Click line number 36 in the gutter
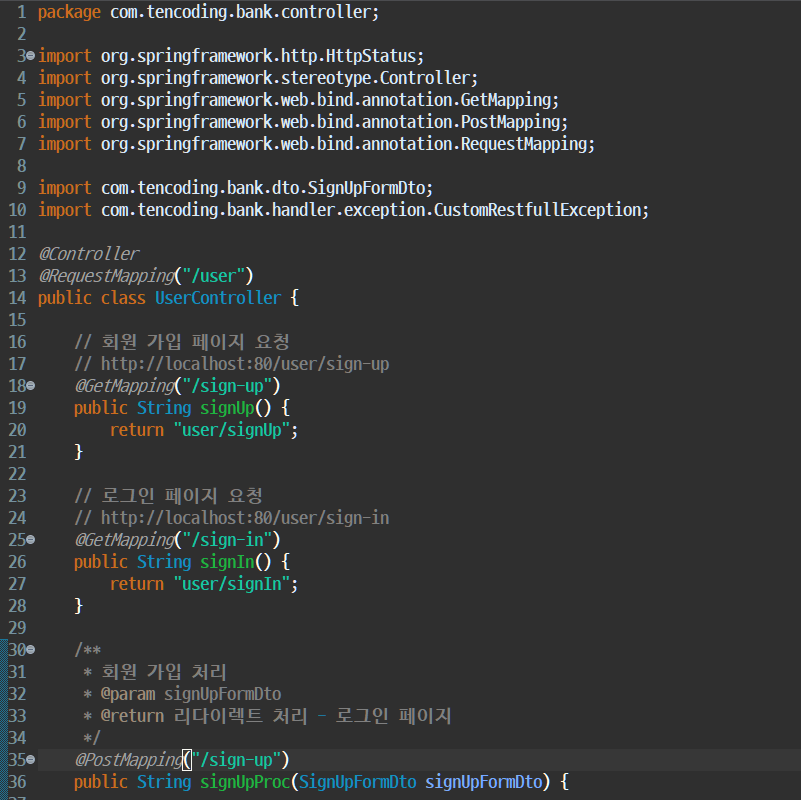 point(17,782)
